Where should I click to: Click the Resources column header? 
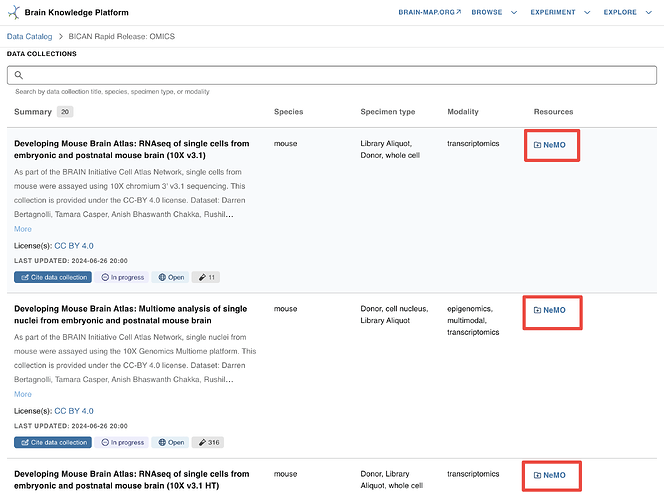[553, 112]
